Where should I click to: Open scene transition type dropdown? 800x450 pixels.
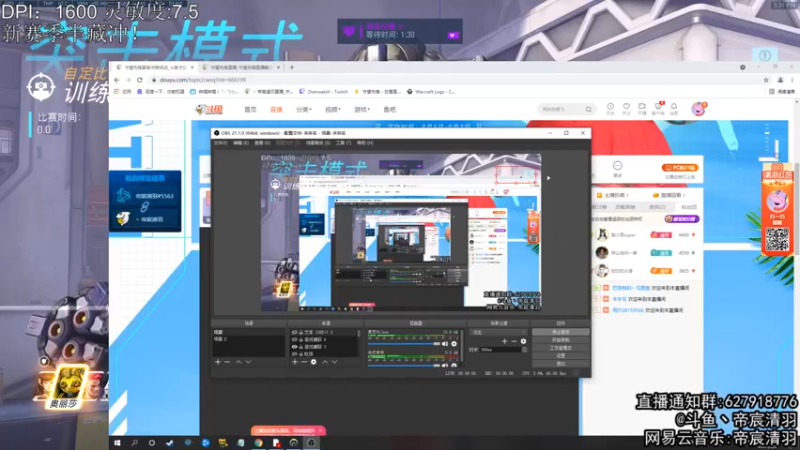498,332
